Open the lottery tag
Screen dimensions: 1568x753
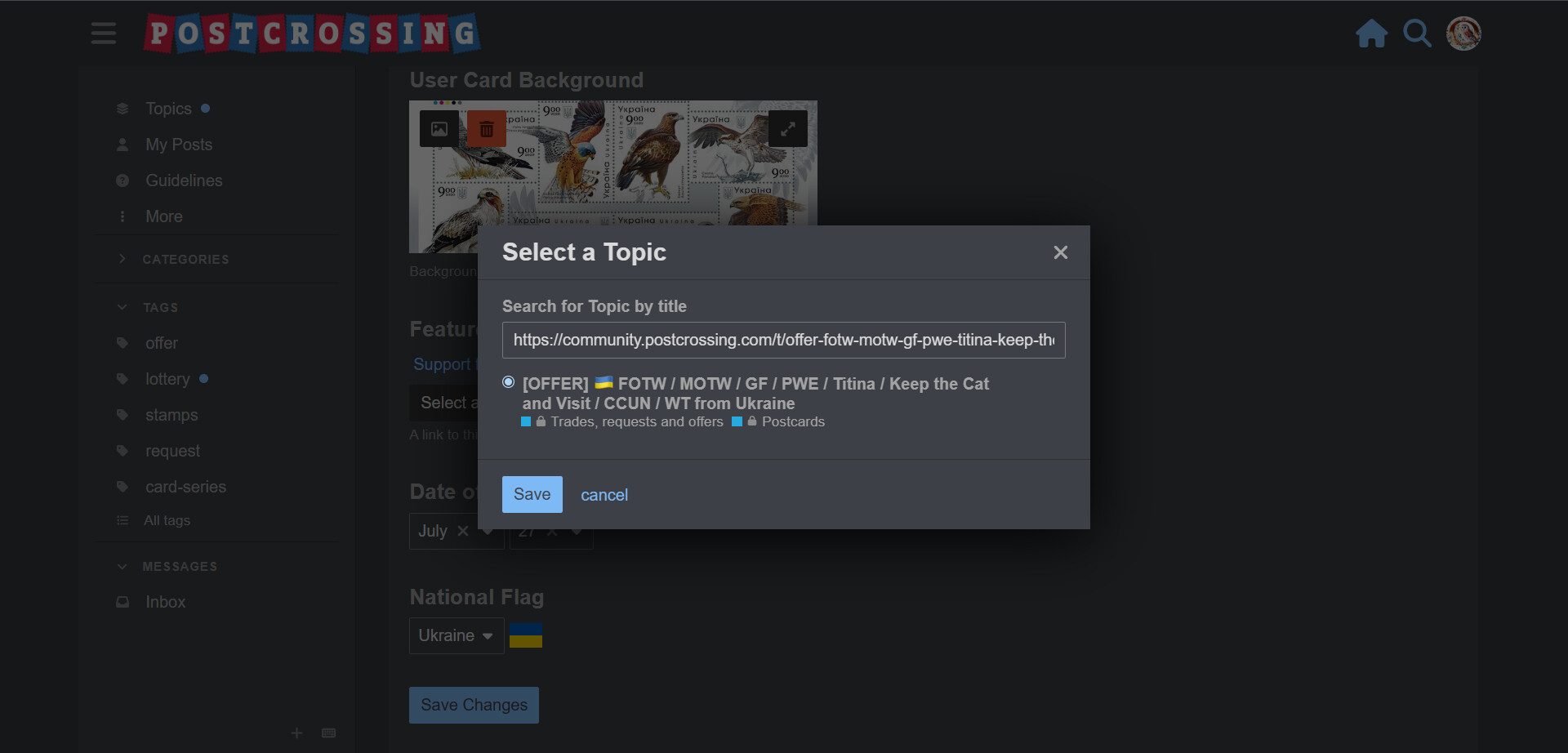pos(167,379)
